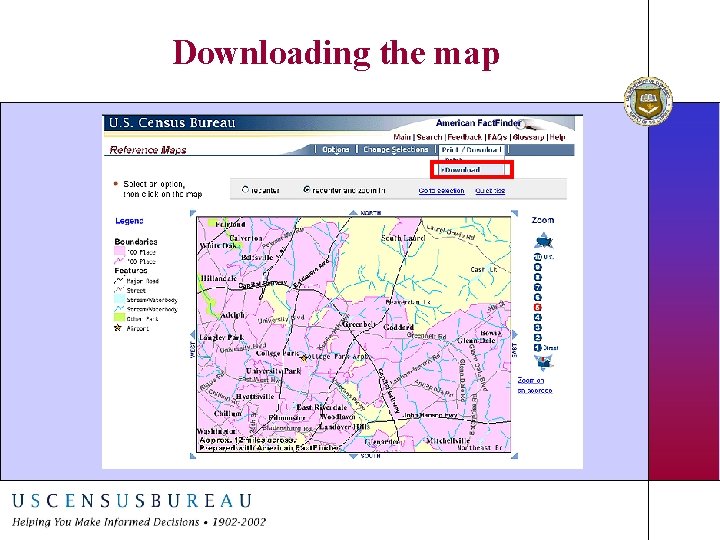Select zoom level 4 button

click(x=538, y=317)
